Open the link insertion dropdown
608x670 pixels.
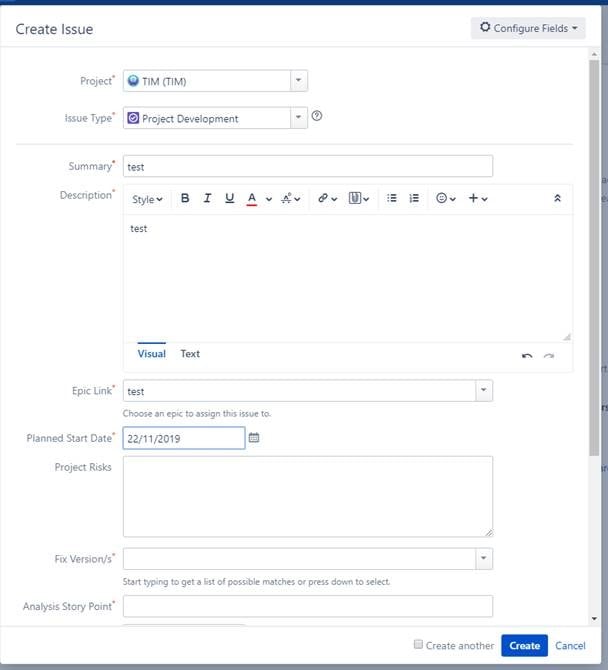click(328, 198)
